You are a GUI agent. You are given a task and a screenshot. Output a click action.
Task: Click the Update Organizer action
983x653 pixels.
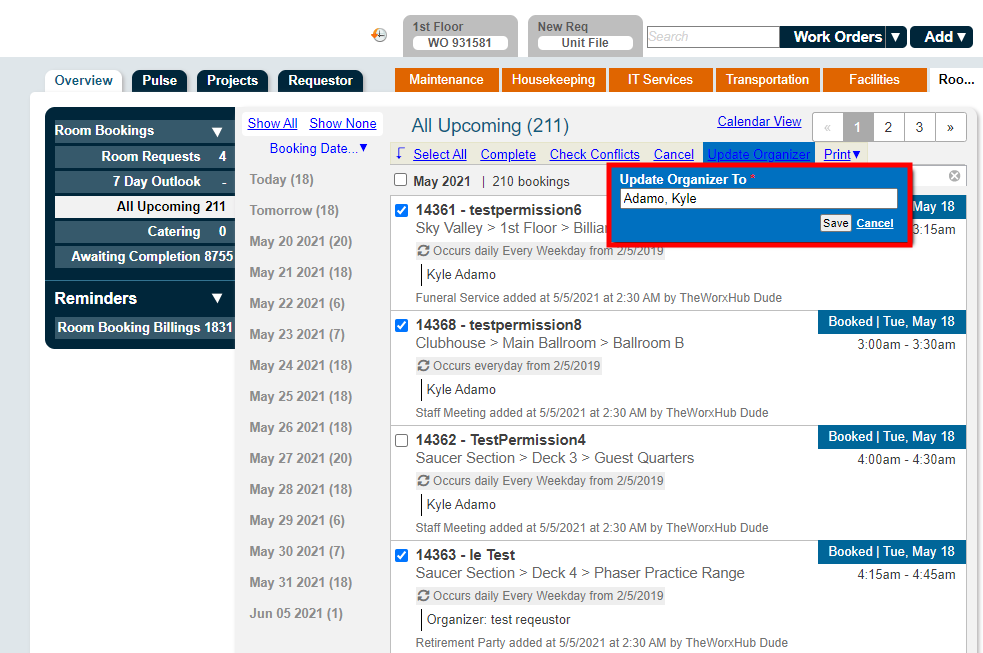tap(759, 154)
